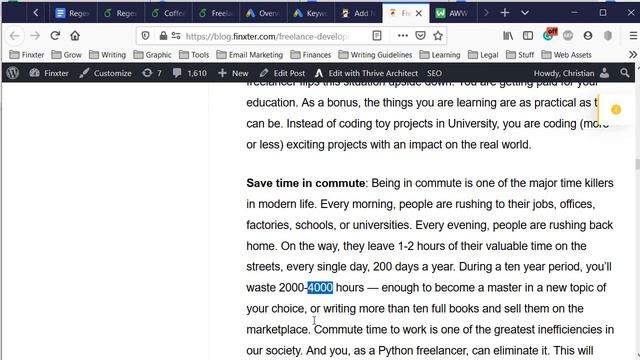Click the page vertical scrollbar thumb
Screen dimensions: 640x360
[x=637, y=164]
